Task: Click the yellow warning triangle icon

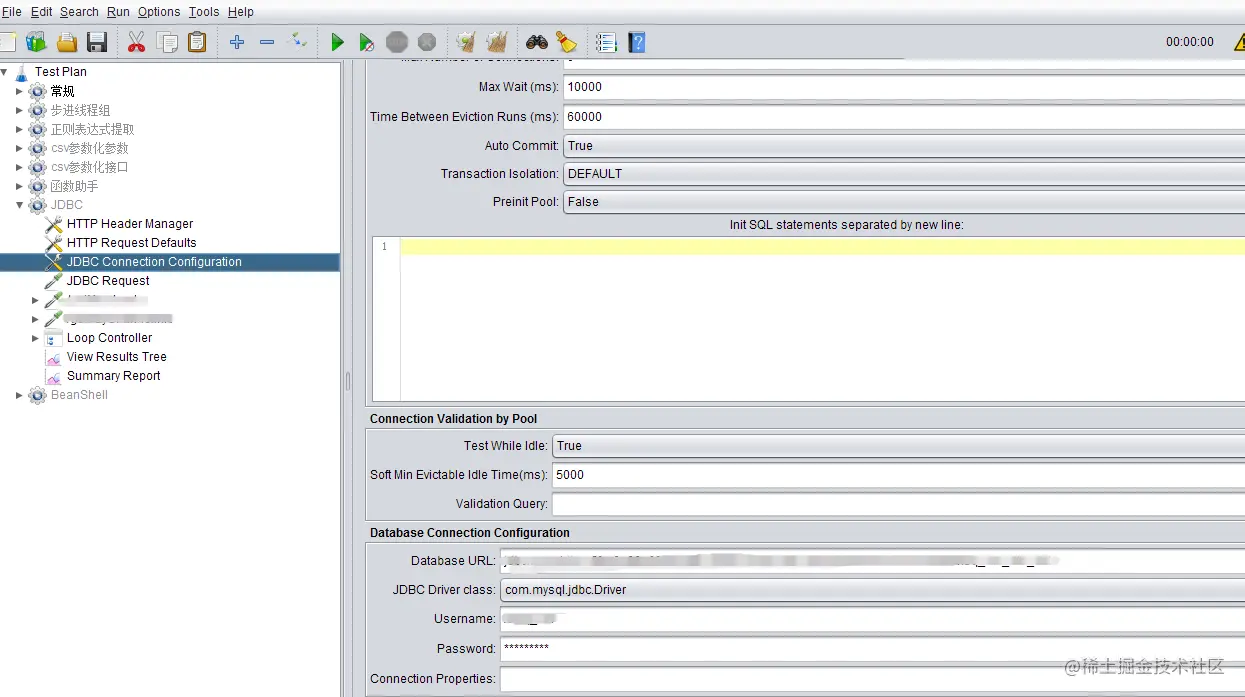Action: [x=1239, y=42]
